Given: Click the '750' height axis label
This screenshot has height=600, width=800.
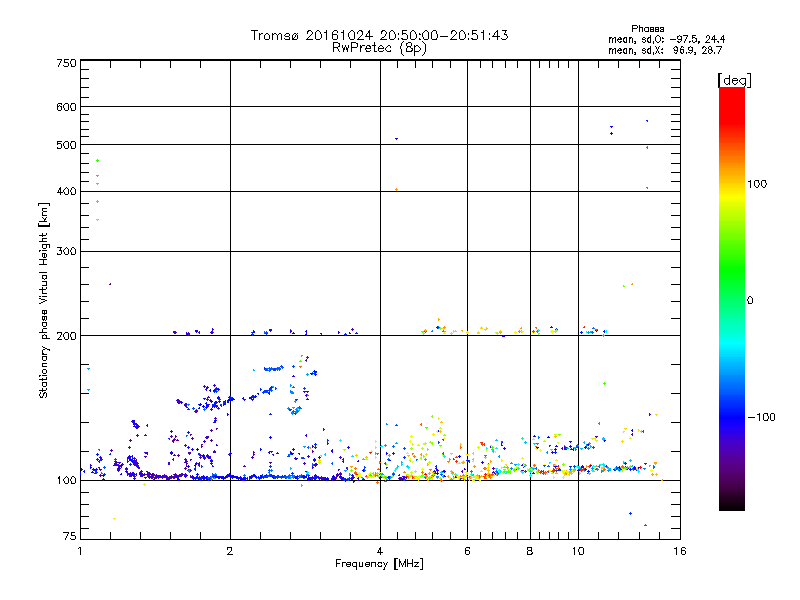Looking at the screenshot, I should pyautogui.click(x=67, y=63).
